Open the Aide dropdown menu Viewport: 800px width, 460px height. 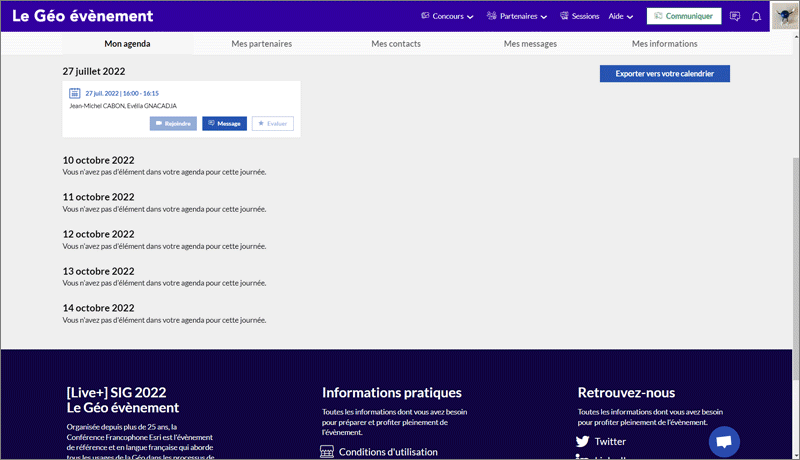click(621, 16)
